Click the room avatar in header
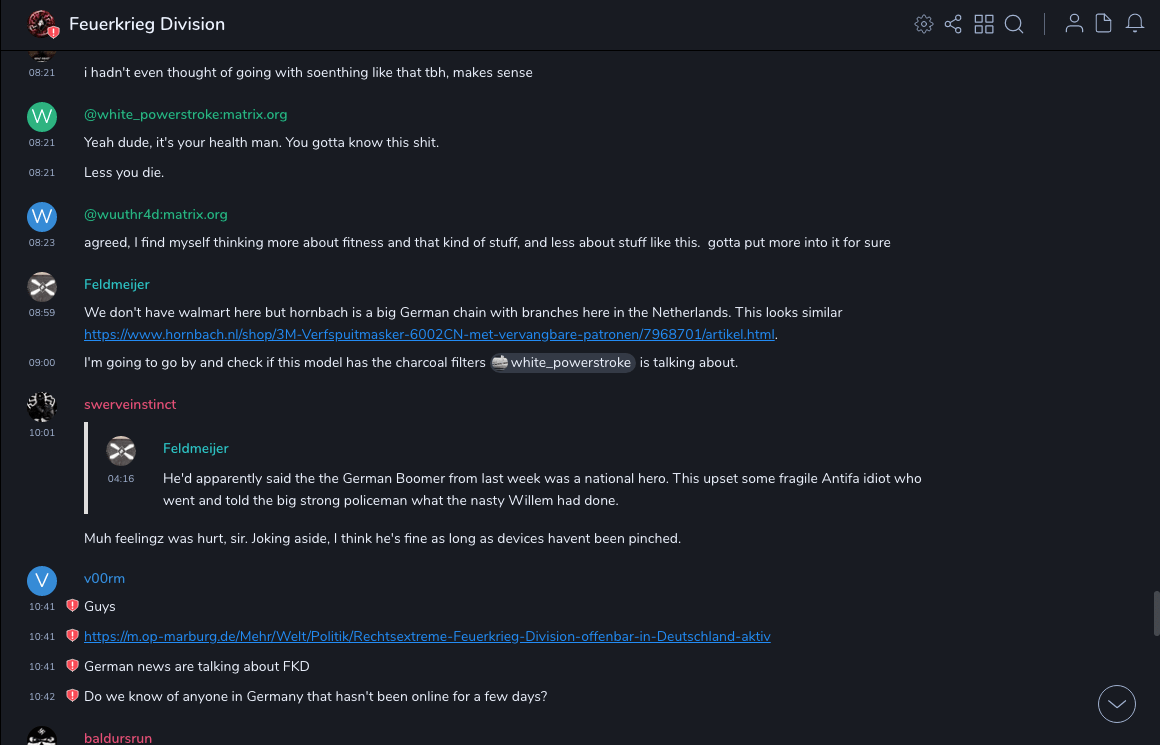Viewport: 1160px width, 745px height. pyautogui.click(x=42, y=24)
